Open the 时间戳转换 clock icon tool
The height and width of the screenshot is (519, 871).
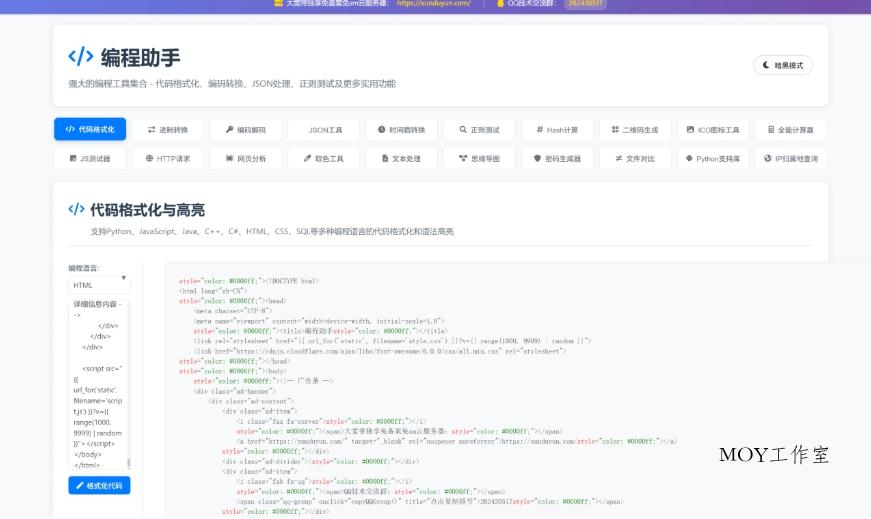402,129
